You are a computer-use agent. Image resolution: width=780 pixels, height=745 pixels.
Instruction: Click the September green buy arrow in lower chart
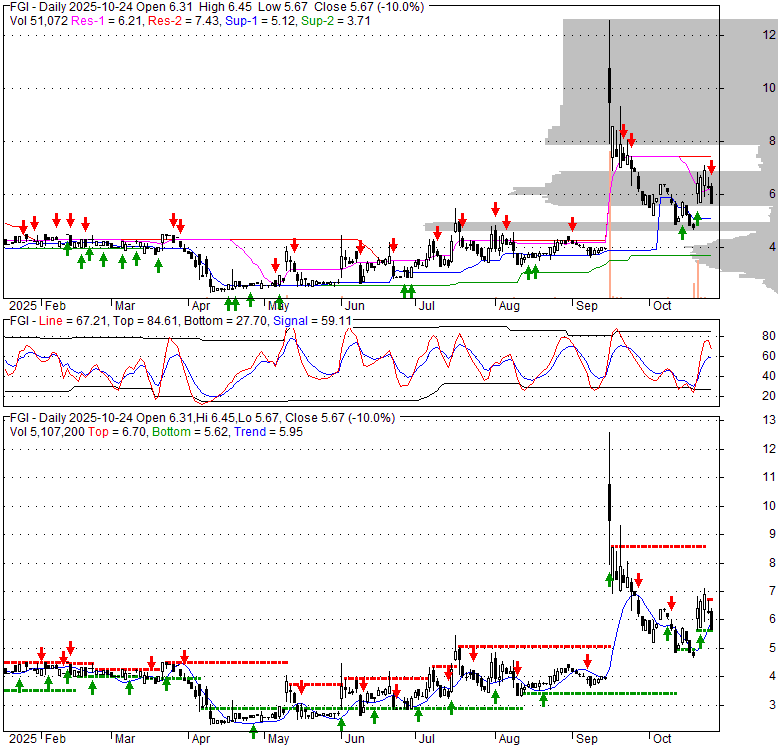point(609,580)
